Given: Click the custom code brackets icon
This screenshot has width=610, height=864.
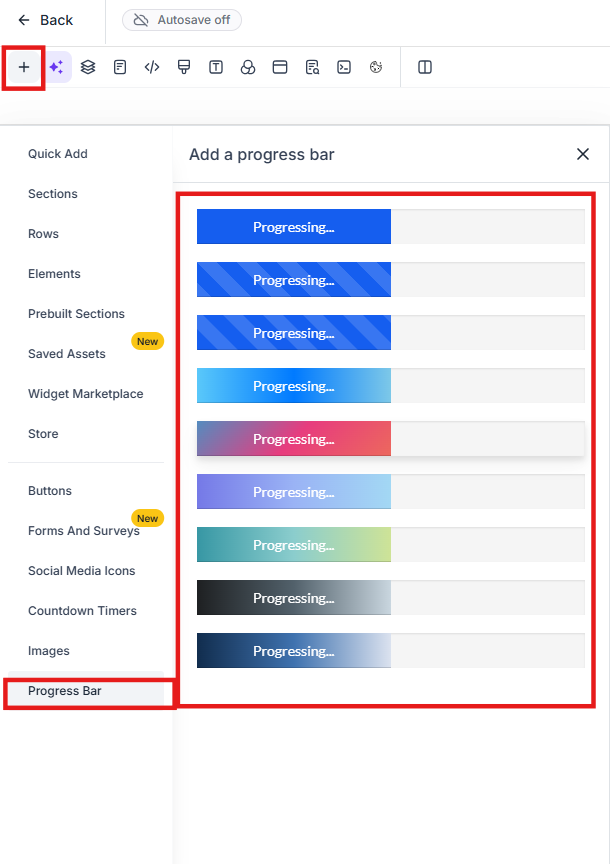Looking at the screenshot, I should click(x=152, y=67).
